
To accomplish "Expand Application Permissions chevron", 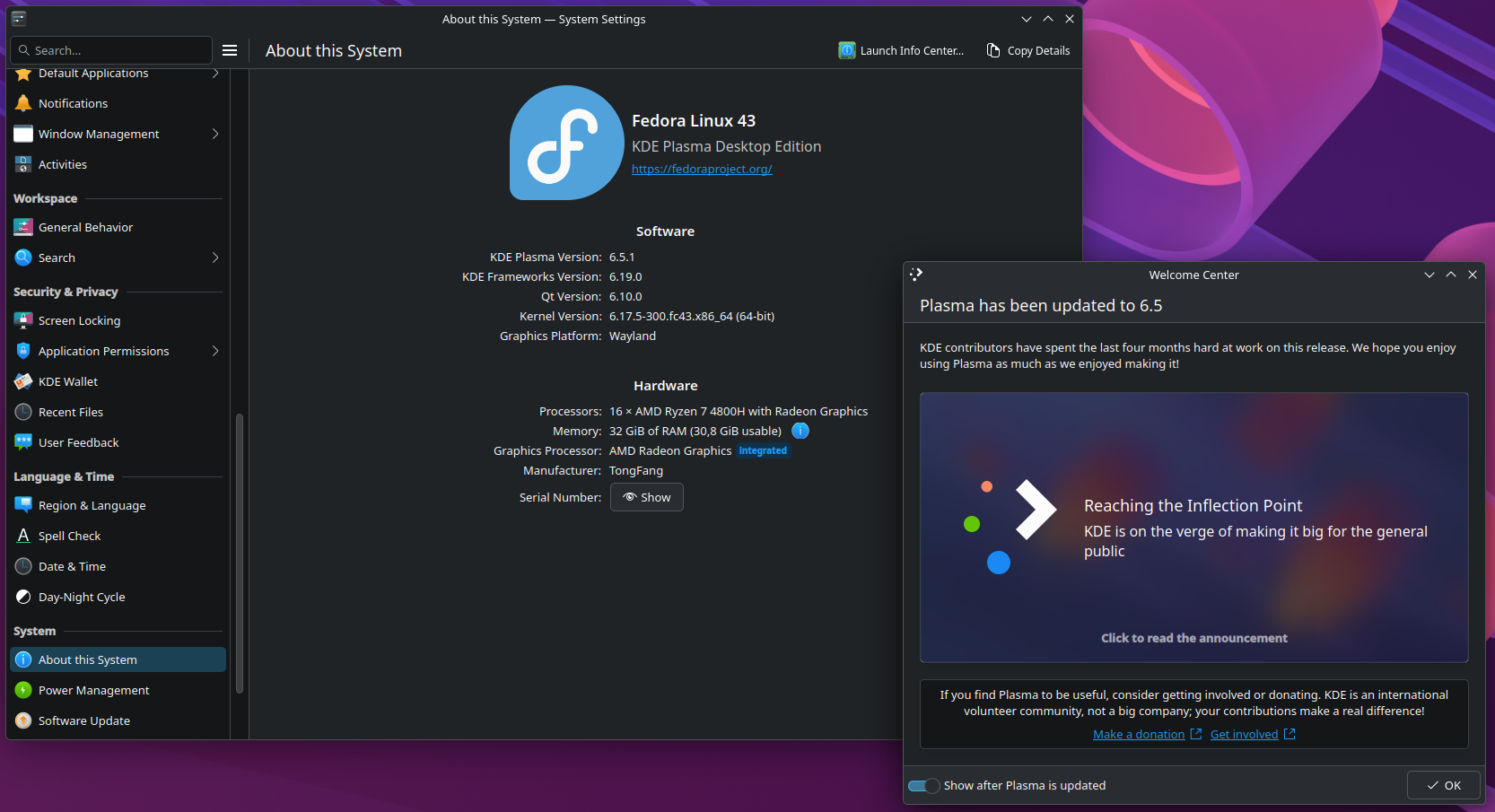I will coord(215,351).
